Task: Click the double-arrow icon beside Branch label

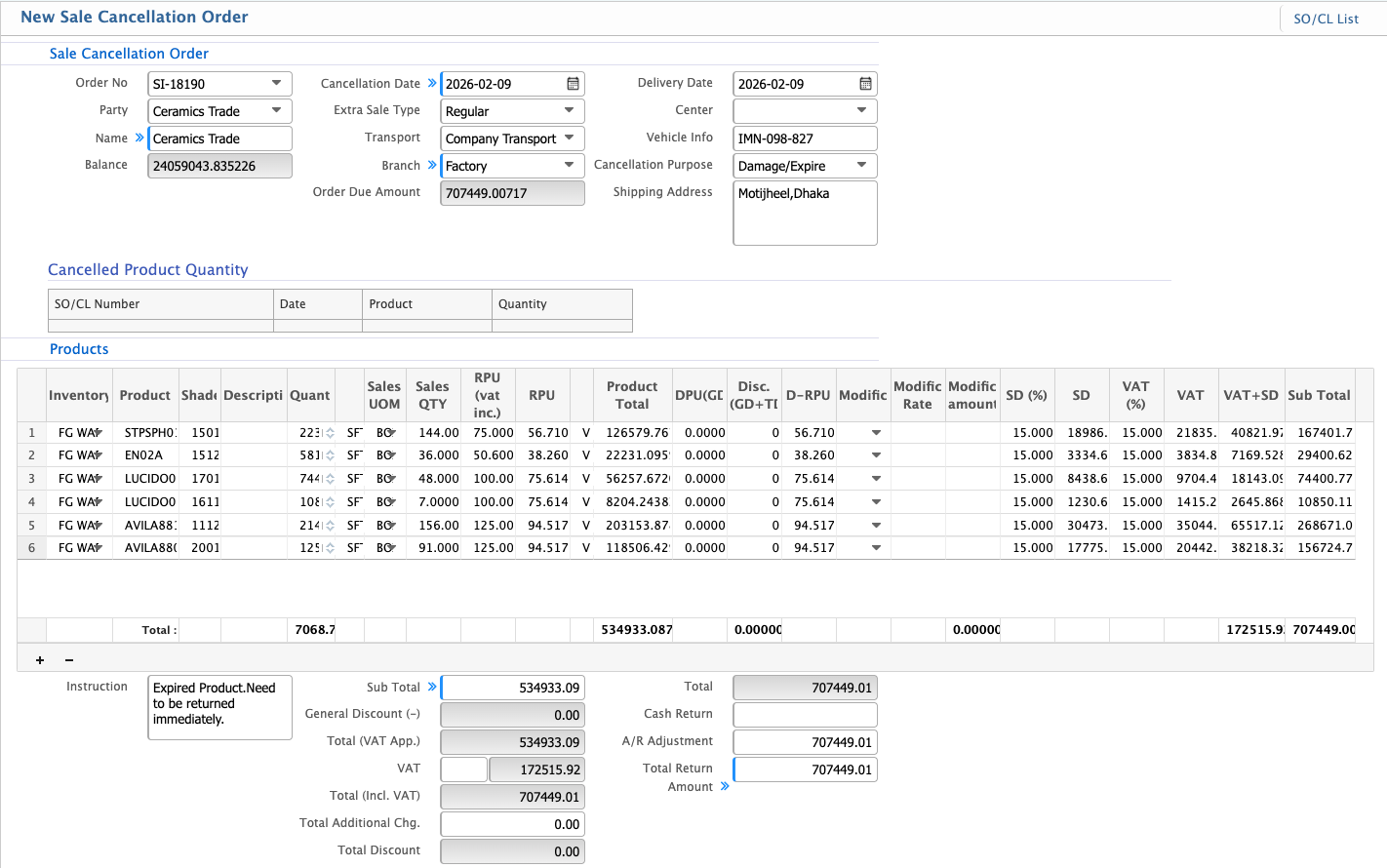Action: pos(432,165)
